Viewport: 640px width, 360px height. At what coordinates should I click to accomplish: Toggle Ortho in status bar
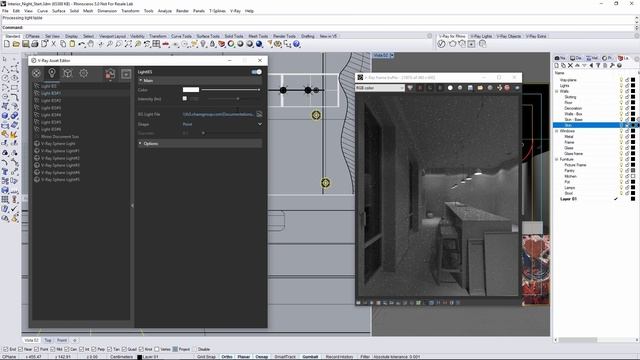coord(227,357)
